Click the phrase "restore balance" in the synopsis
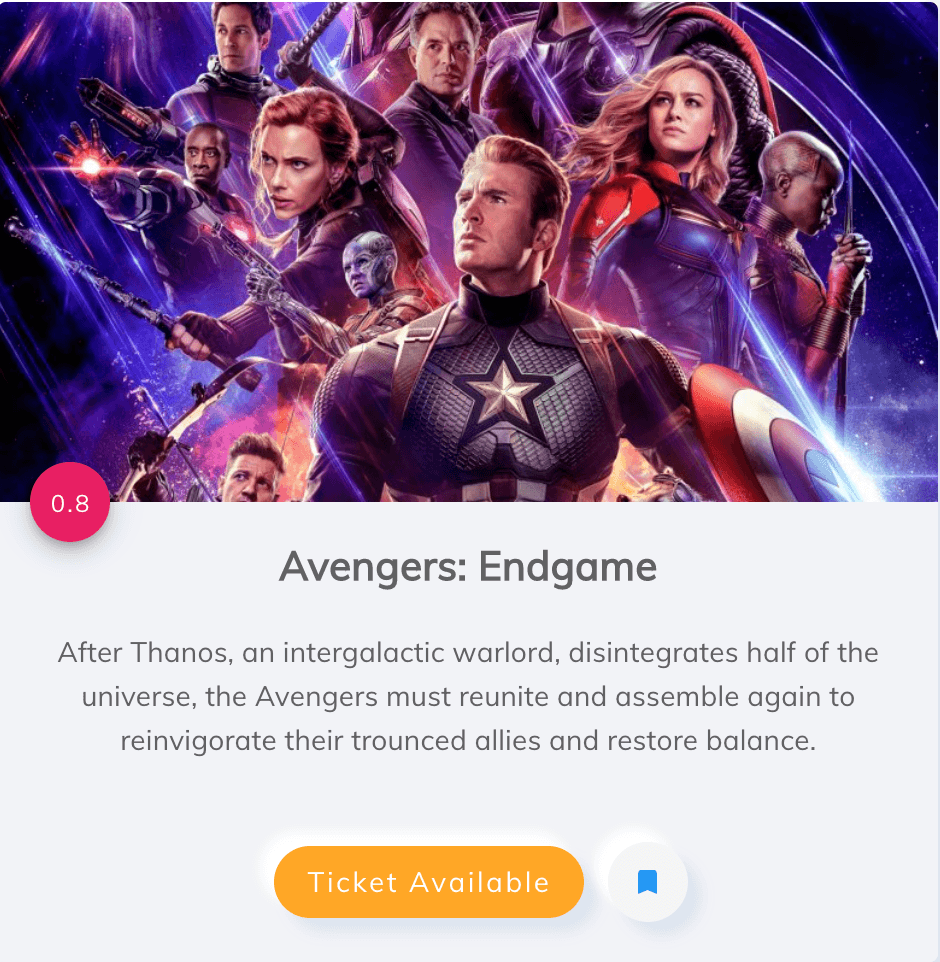The image size is (940, 962). click(711, 741)
